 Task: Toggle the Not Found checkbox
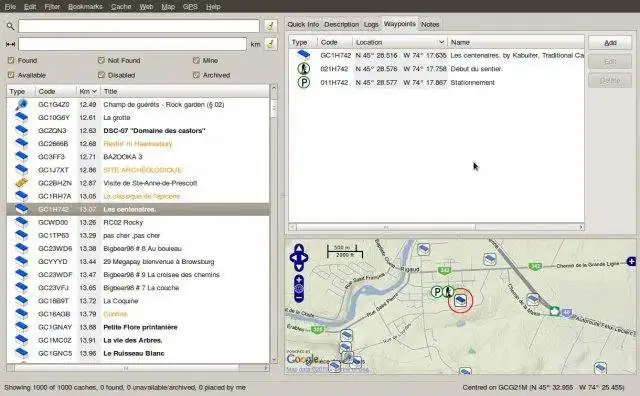point(101,60)
